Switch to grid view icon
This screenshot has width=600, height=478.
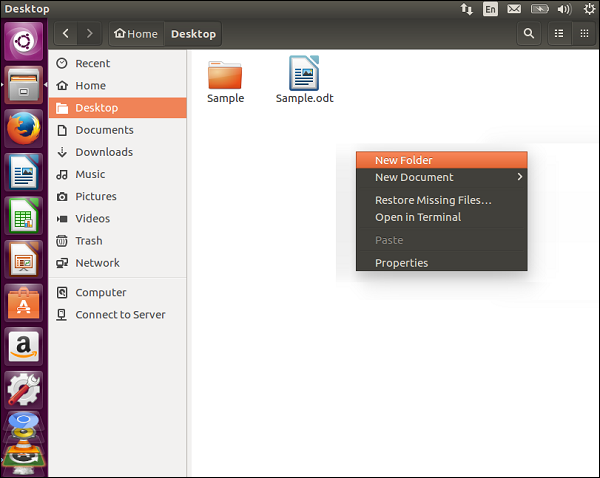pyautogui.click(x=584, y=33)
